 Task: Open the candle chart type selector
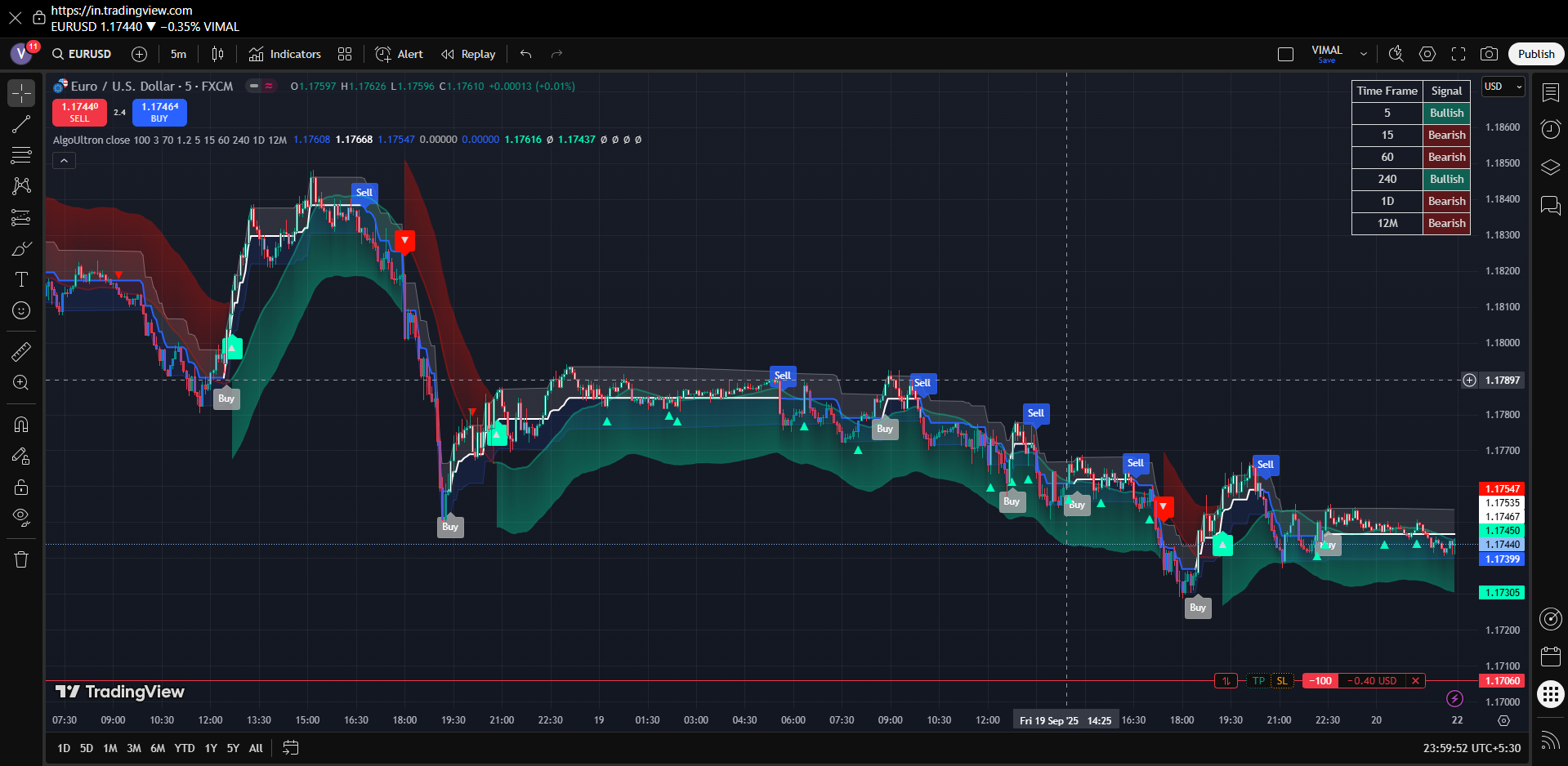click(x=217, y=54)
